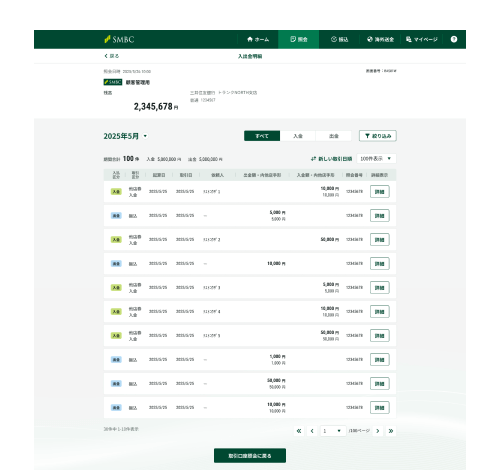
Task: Filter list to 出金 withdrawals only
Action: pos(334,136)
